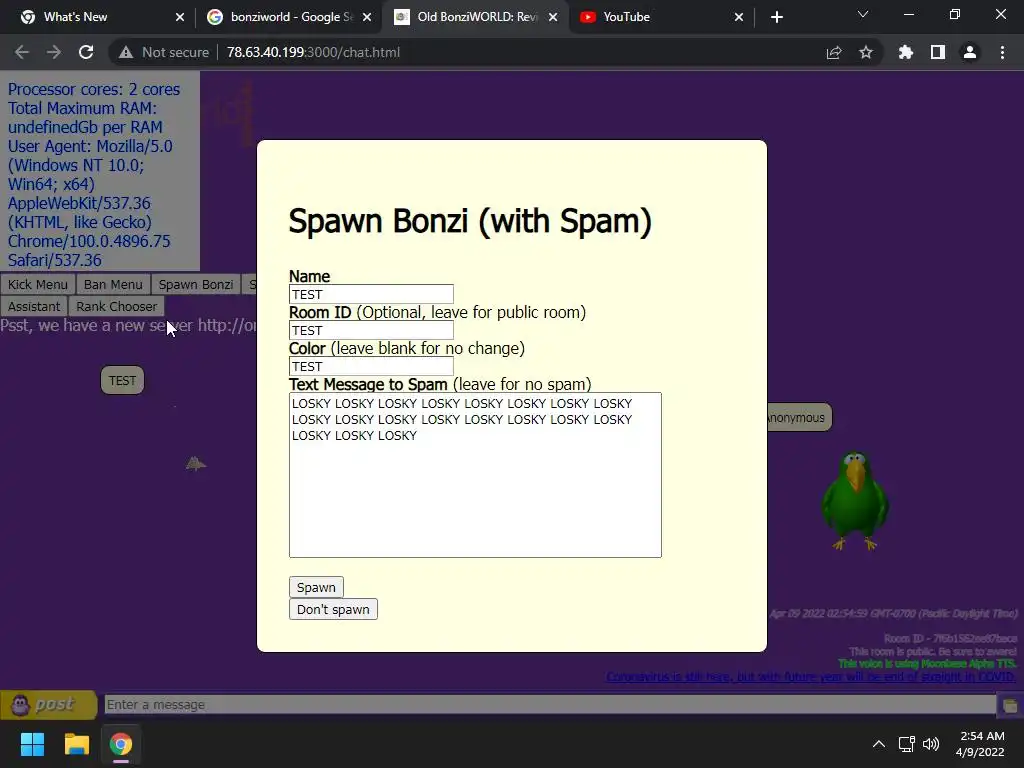Screen dimensions: 1024x768
Task: Click the Chrome taskbar icon
Action: pos(121,744)
